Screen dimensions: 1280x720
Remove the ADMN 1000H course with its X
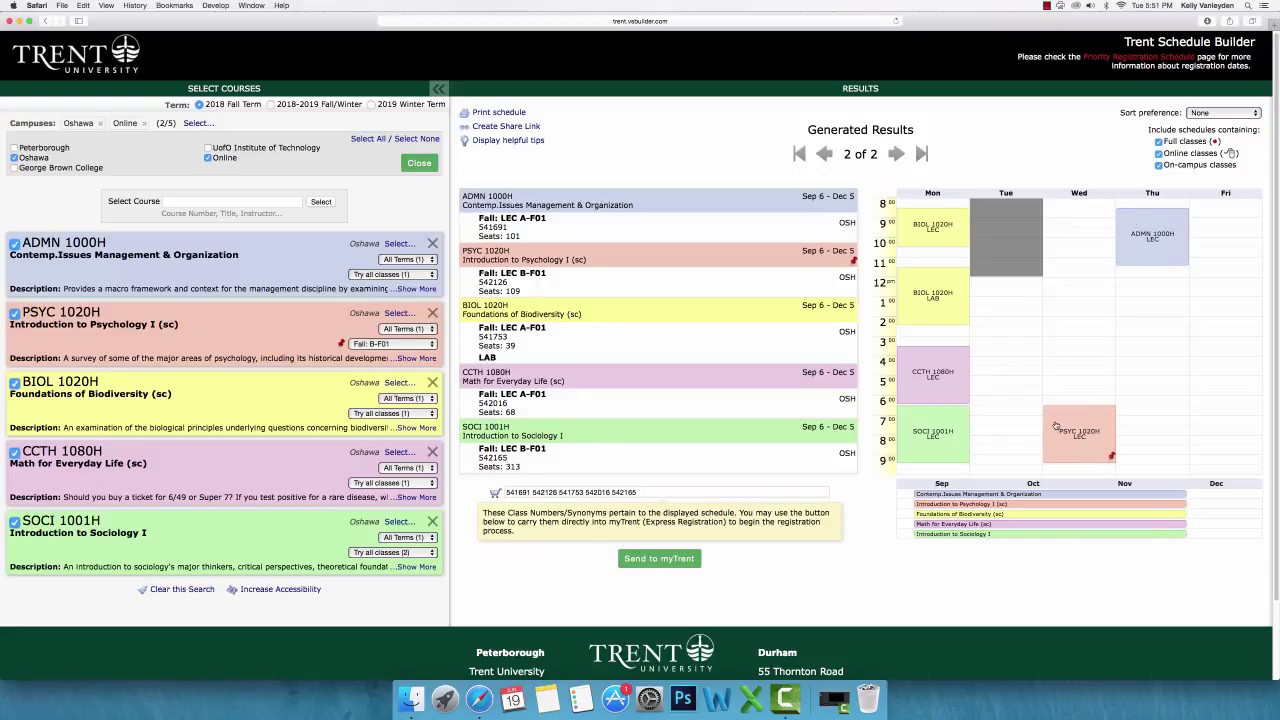pos(432,243)
